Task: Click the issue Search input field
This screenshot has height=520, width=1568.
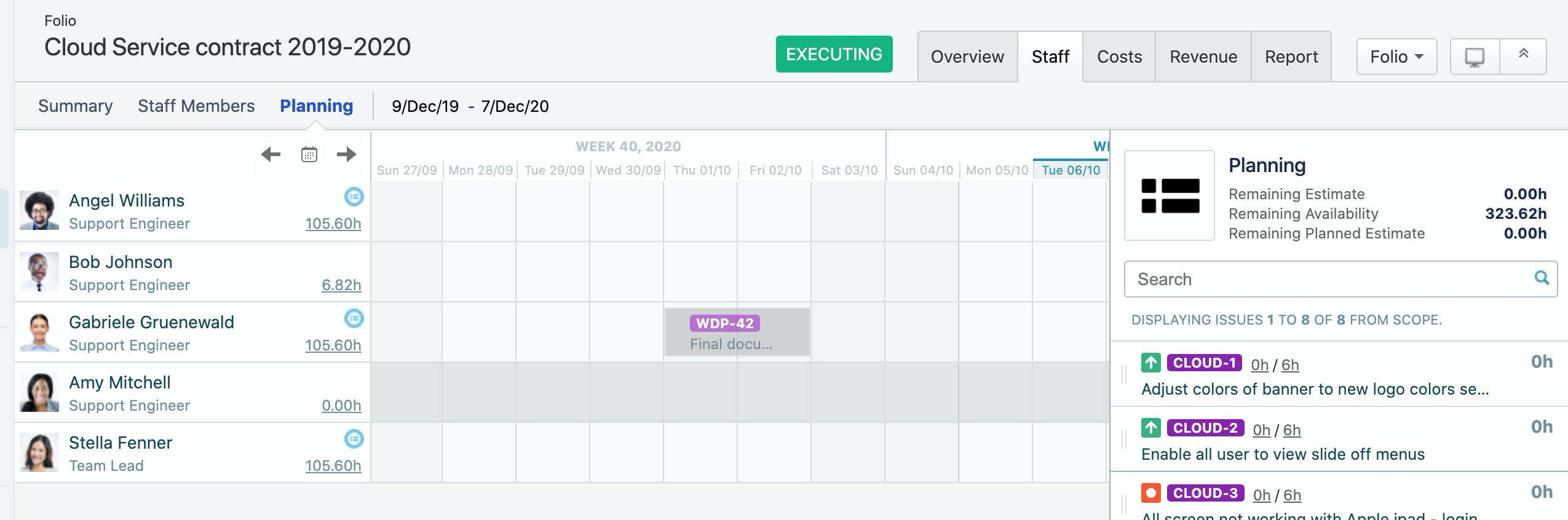Action: [x=1328, y=279]
